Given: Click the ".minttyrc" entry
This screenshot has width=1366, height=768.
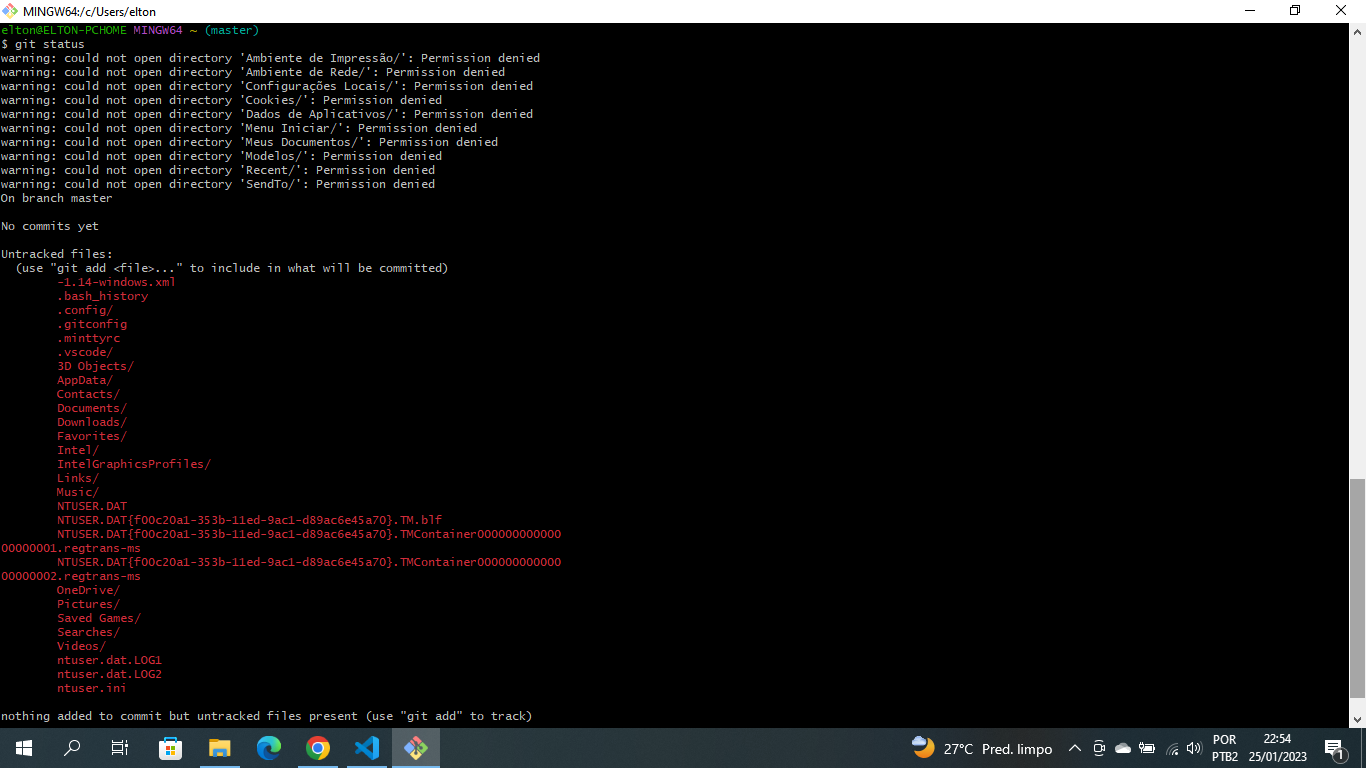Looking at the screenshot, I should pos(88,338).
